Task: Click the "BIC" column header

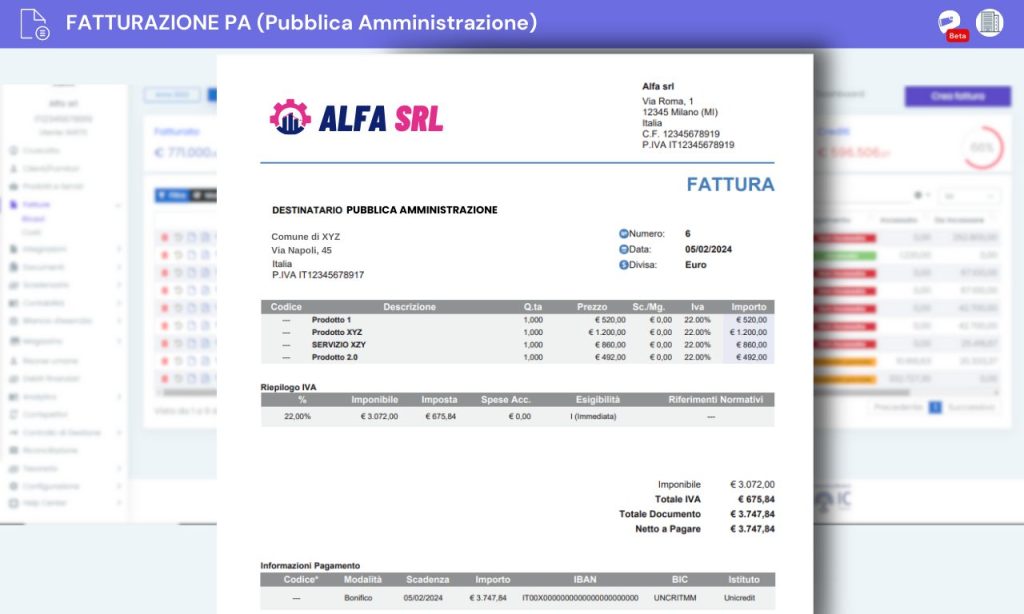Action: [679, 579]
